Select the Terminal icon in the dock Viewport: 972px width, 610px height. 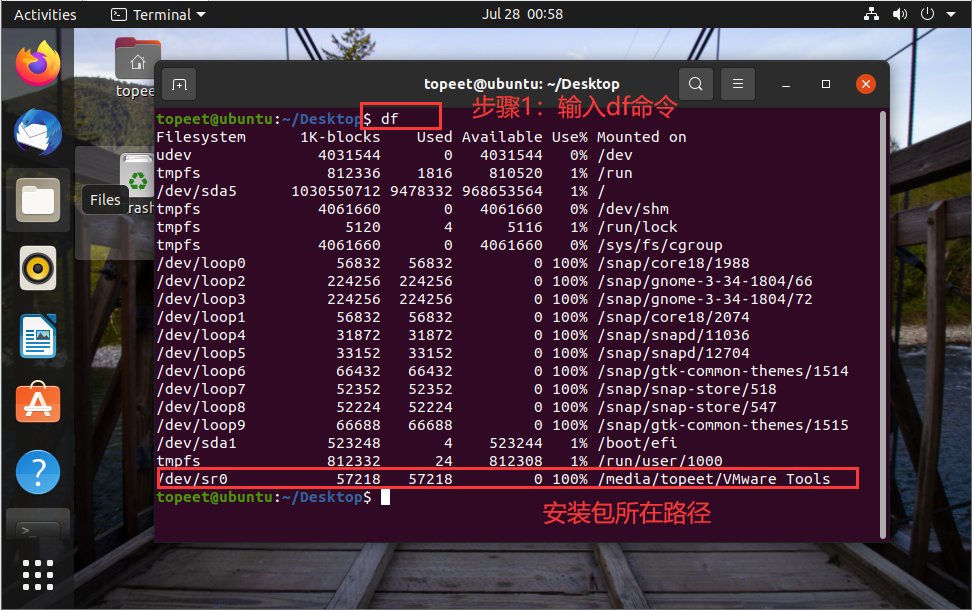(38, 528)
